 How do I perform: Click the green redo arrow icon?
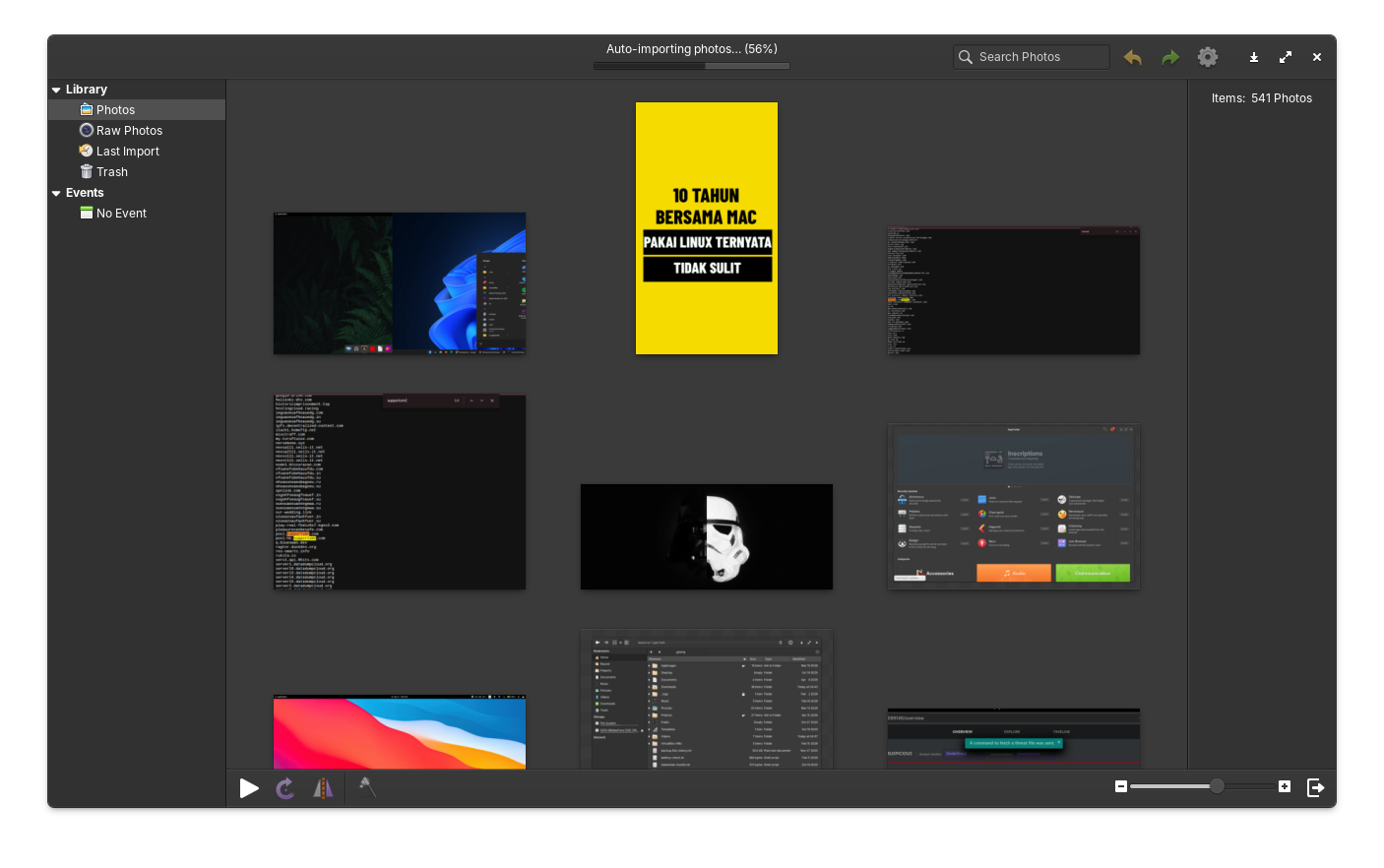point(1170,58)
